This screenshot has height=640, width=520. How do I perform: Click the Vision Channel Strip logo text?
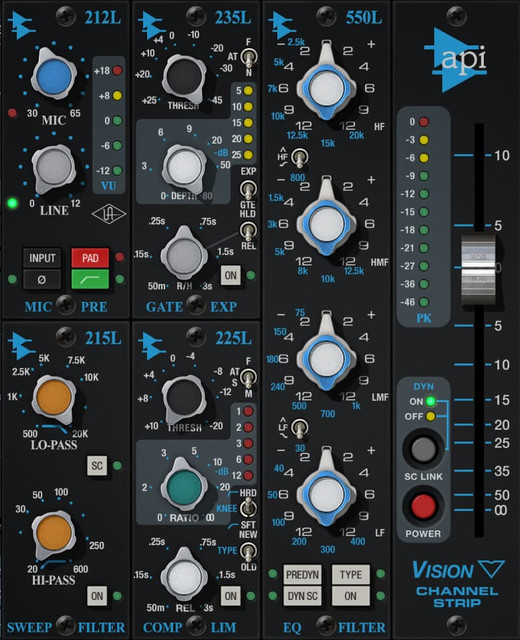coord(458,584)
